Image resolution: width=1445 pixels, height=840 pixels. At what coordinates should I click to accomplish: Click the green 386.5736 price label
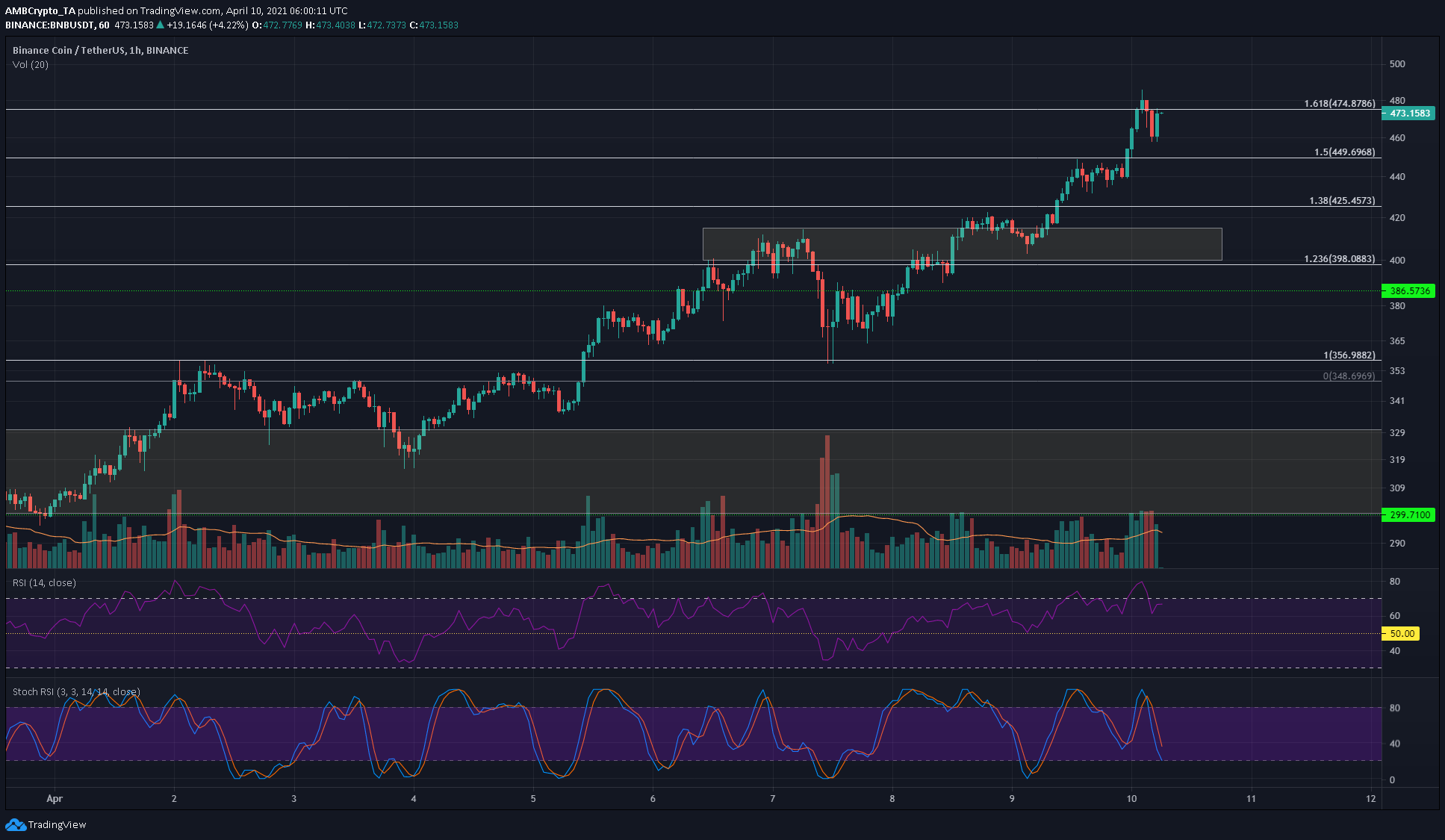pyautogui.click(x=1408, y=291)
